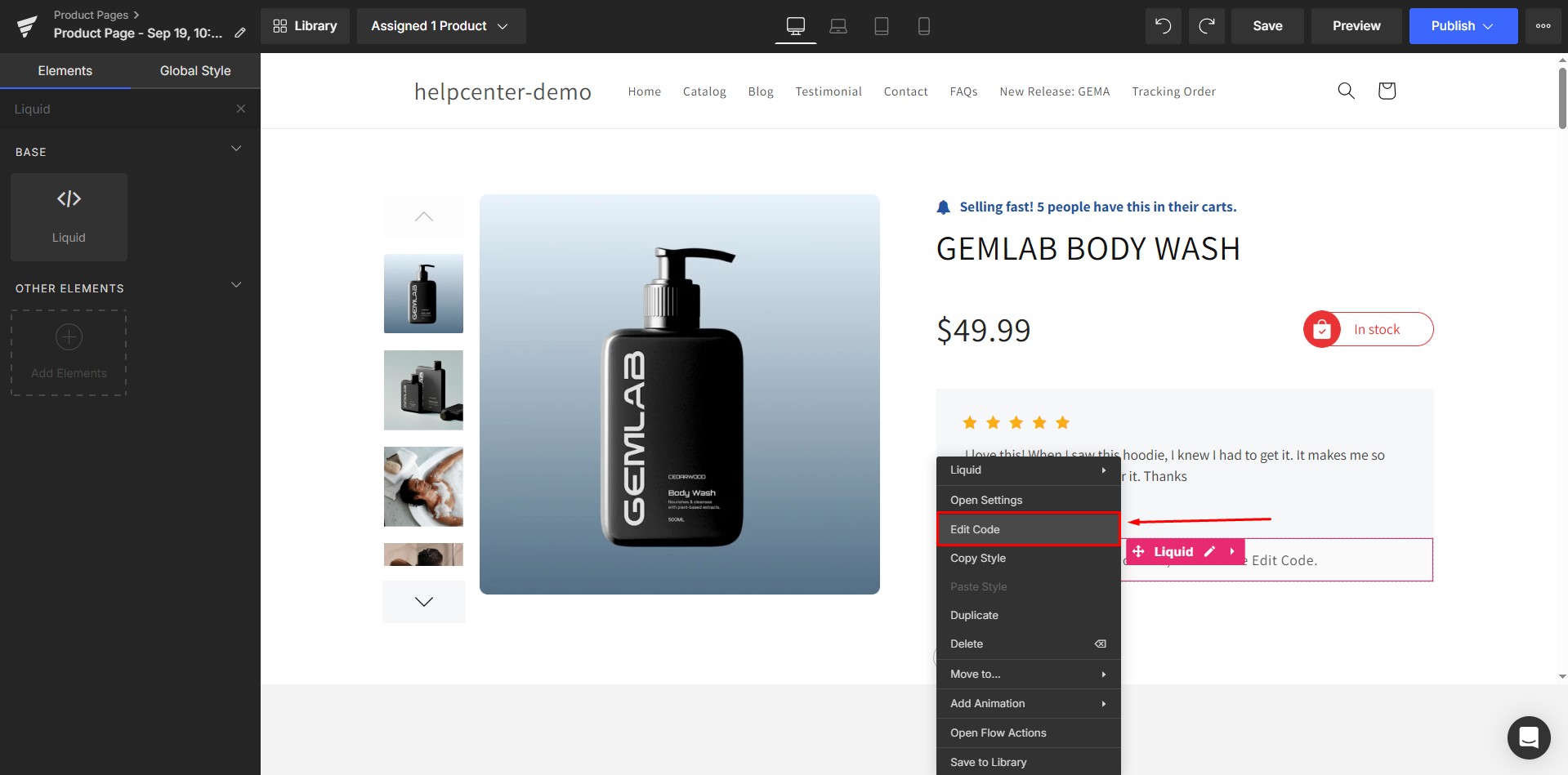Click the Preview button
This screenshot has width=1568, height=775.
(x=1356, y=26)
